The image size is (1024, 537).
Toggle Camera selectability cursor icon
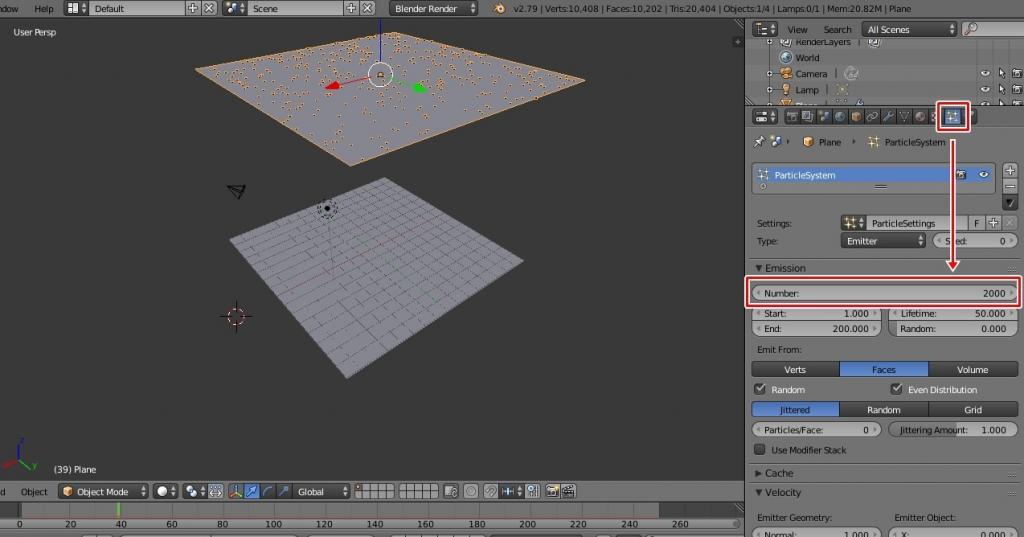1001,73
